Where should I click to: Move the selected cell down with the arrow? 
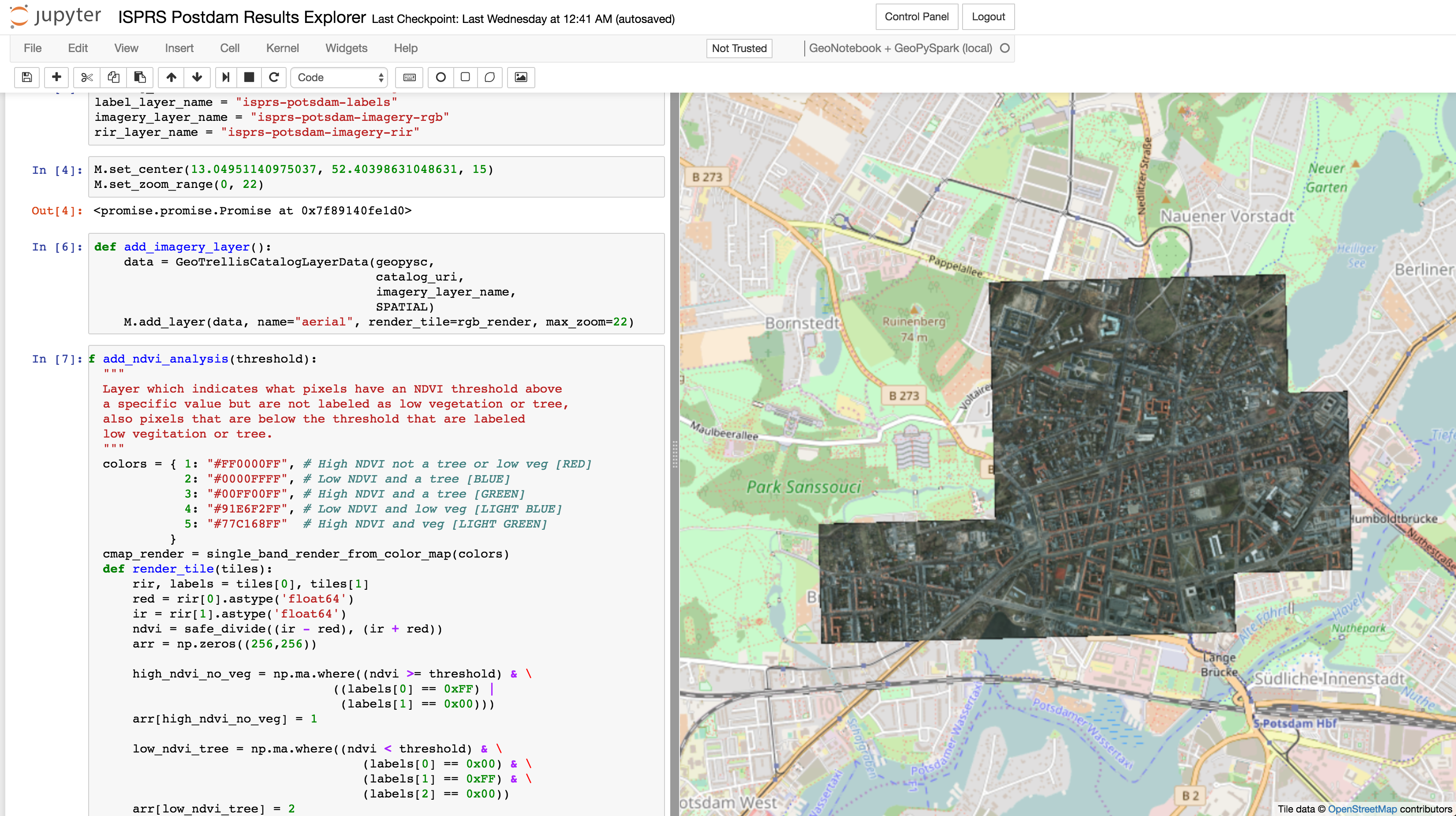point(197,78)
